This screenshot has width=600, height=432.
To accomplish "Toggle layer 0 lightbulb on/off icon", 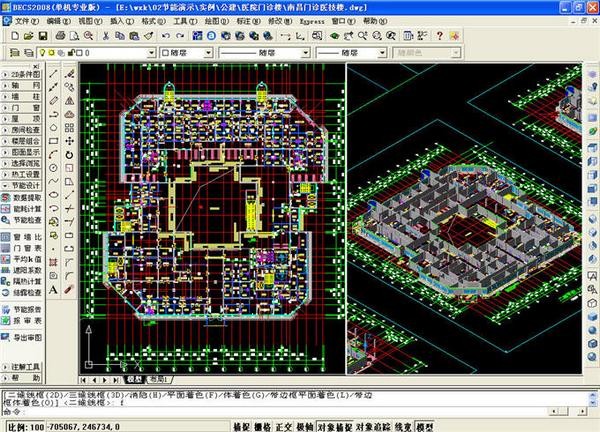I will click(x=42, y=53).
